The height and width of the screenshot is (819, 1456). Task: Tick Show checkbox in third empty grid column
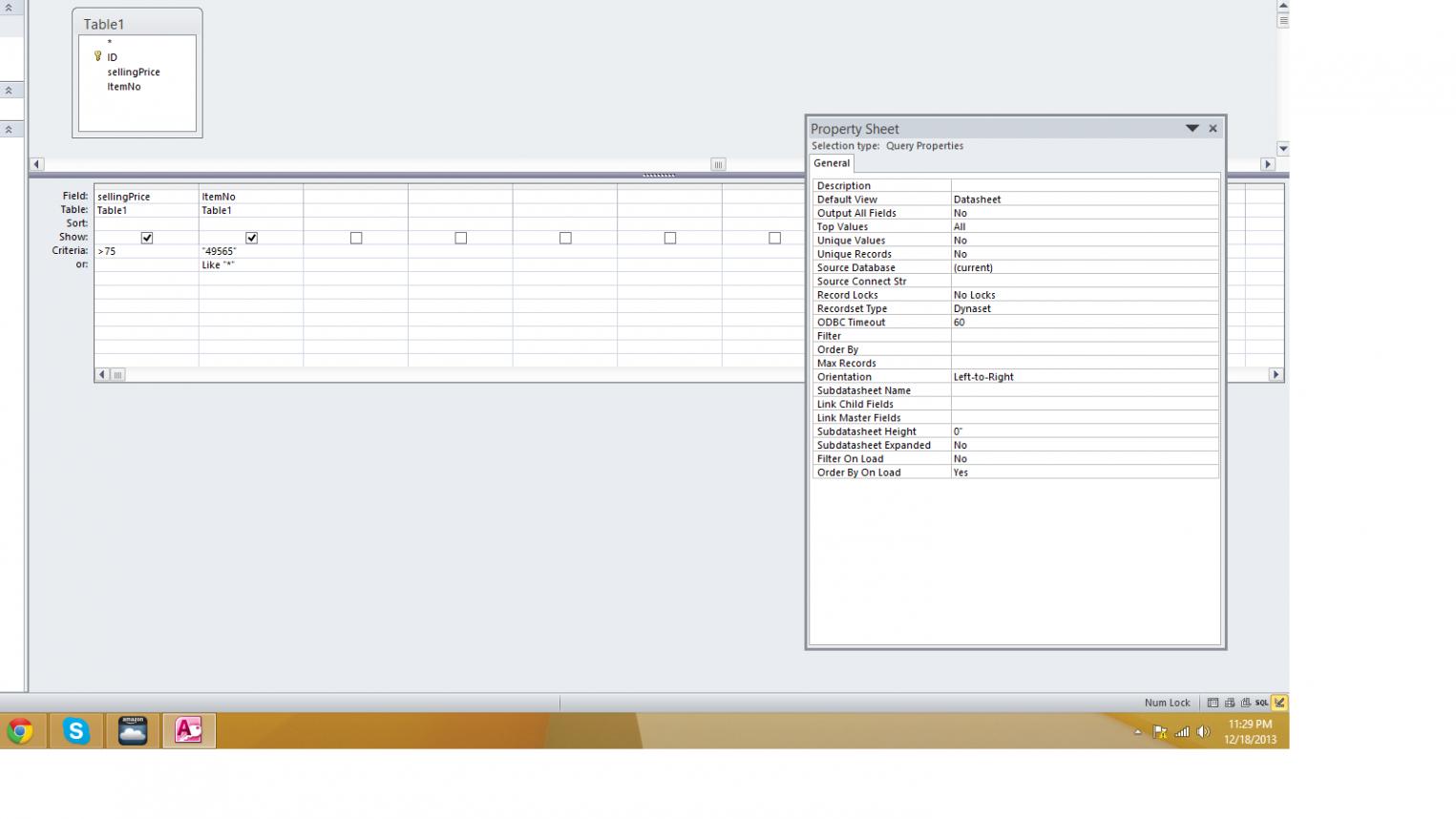tap(565, 238)
